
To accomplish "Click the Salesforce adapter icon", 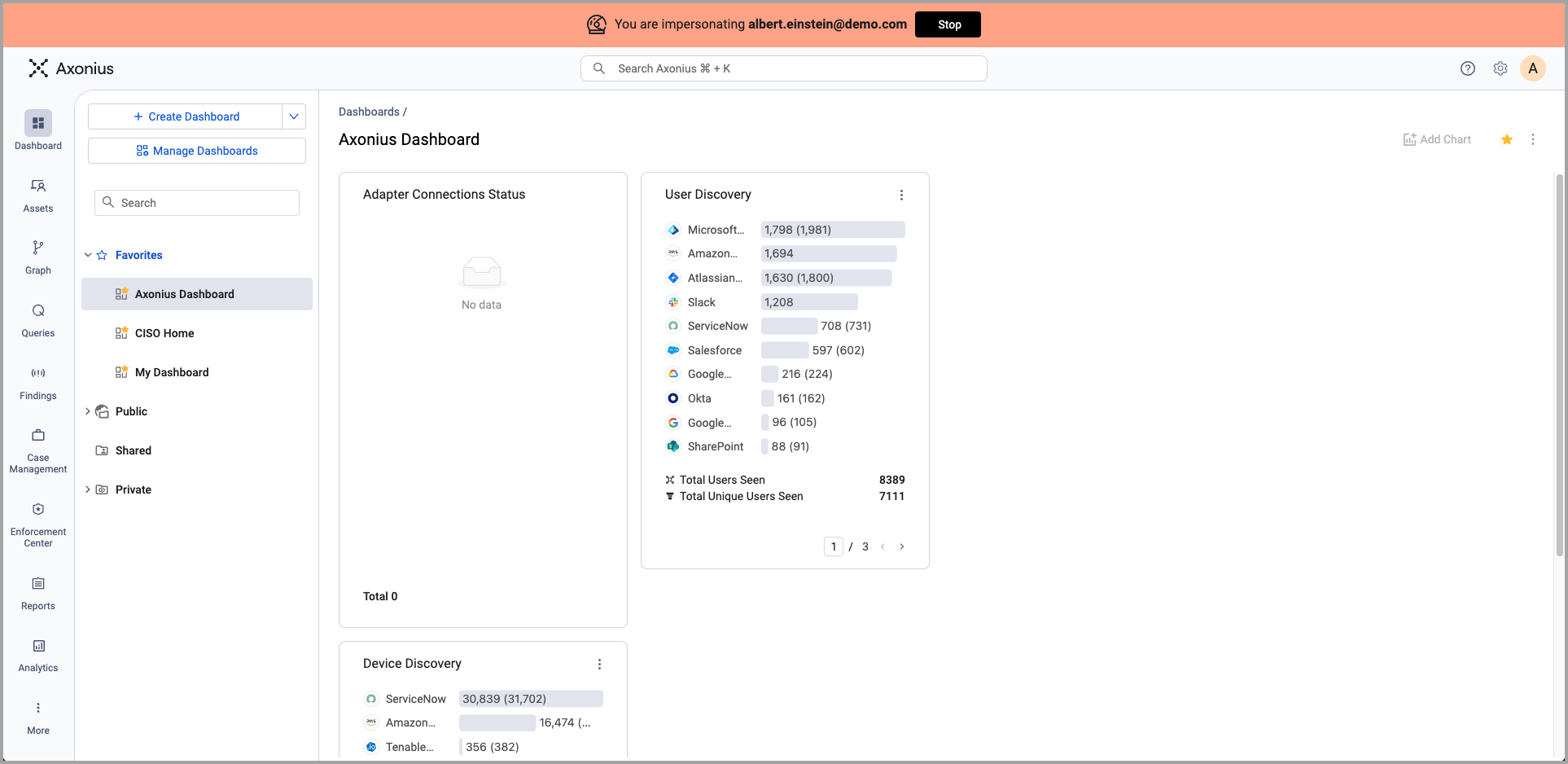I will pos(673,350).
